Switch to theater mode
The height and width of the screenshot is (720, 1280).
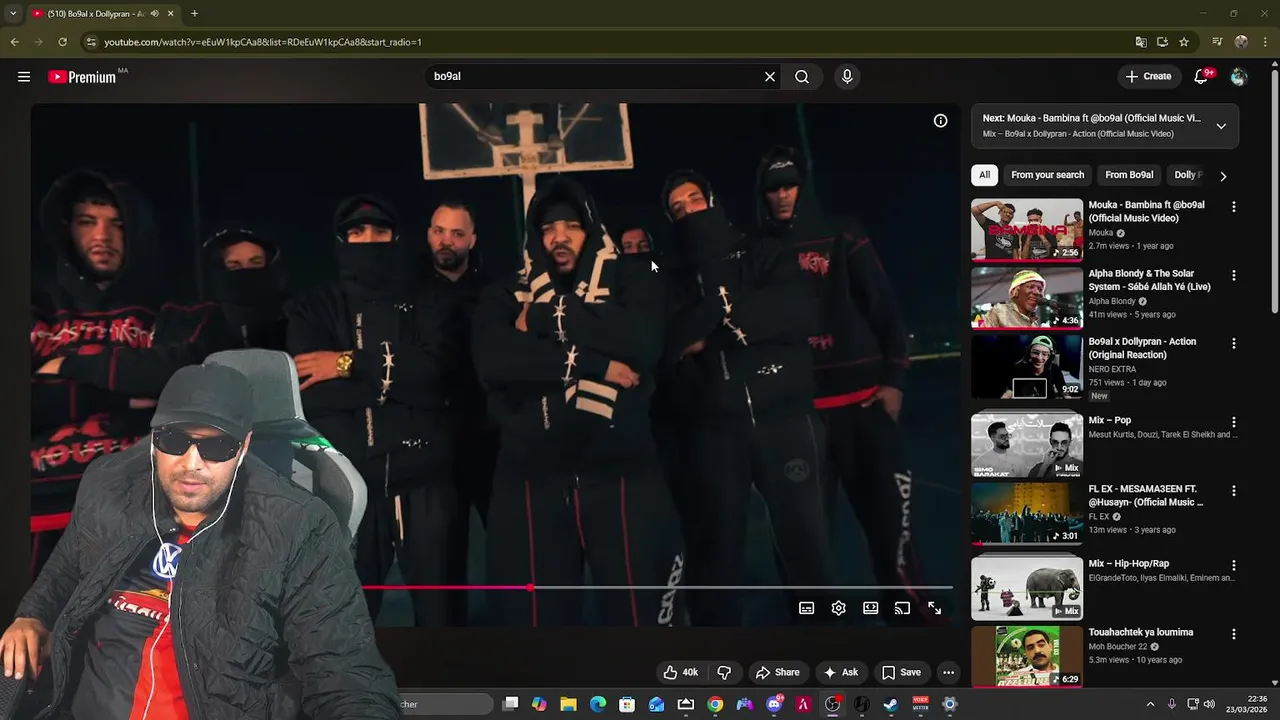coord(871,608)
